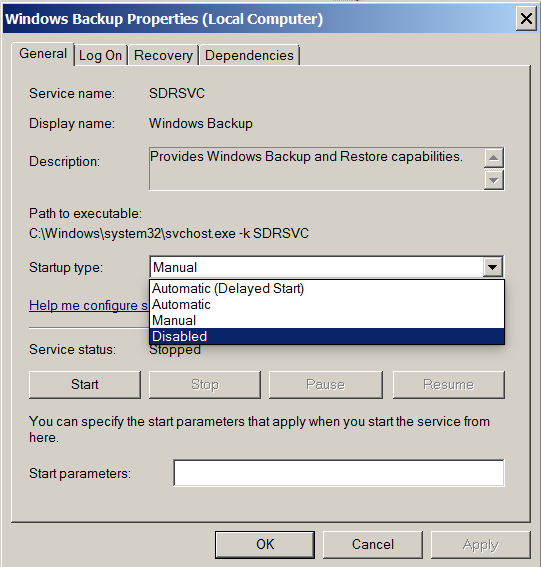This screenshot has width=541, height=567.
Task: Open the Log On tab
Action: pyautogui.click(x=101, y=56)
